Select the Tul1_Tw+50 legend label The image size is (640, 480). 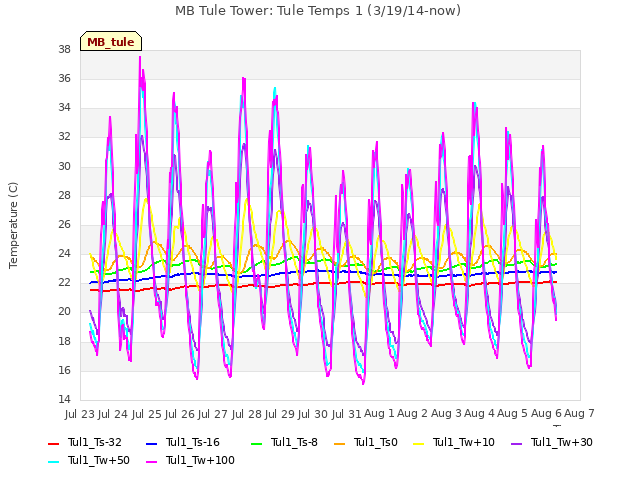[x=99, y=460]
